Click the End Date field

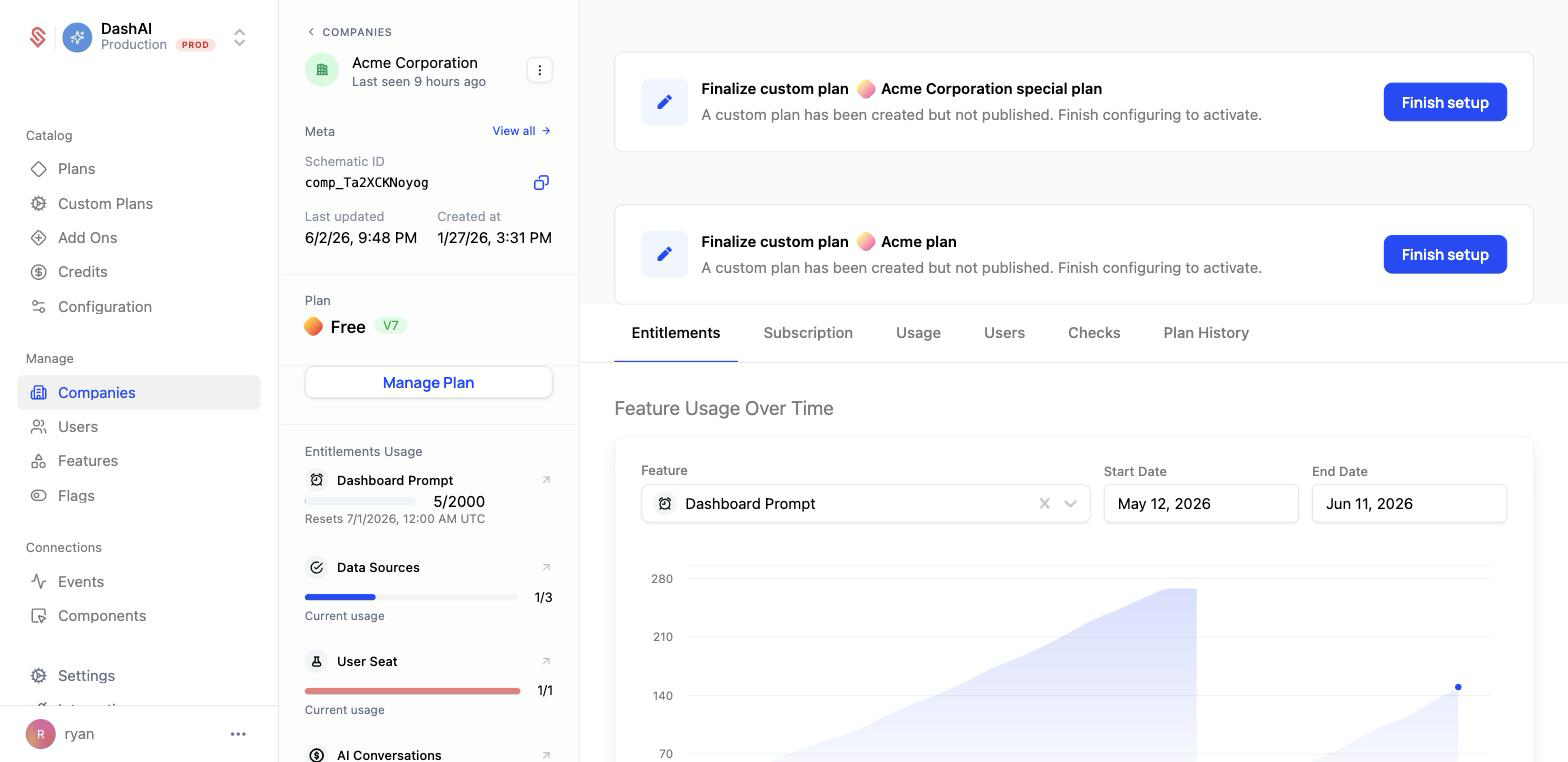[1409, 504]
